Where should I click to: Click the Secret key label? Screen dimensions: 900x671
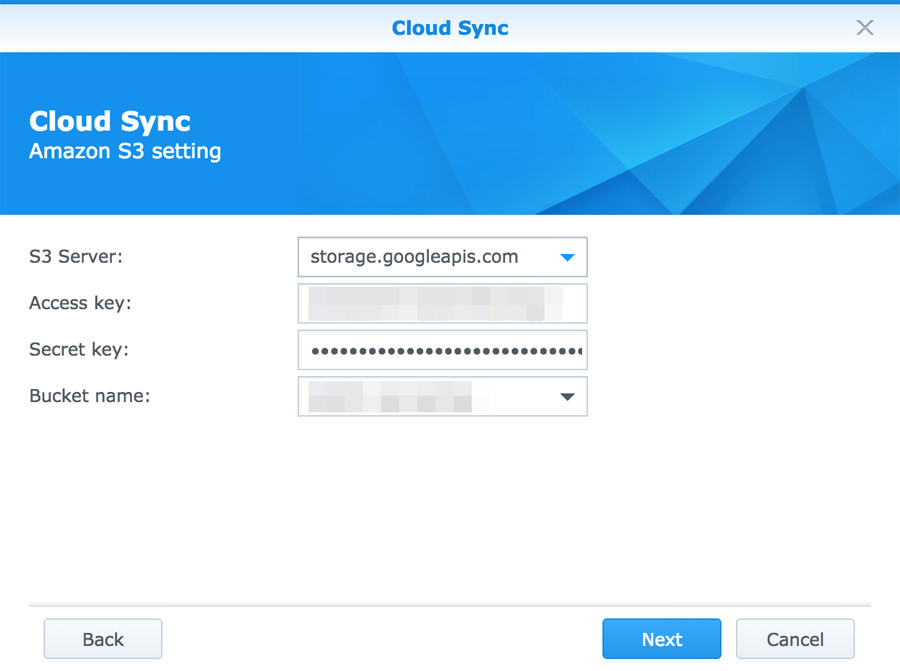[79, 350]
